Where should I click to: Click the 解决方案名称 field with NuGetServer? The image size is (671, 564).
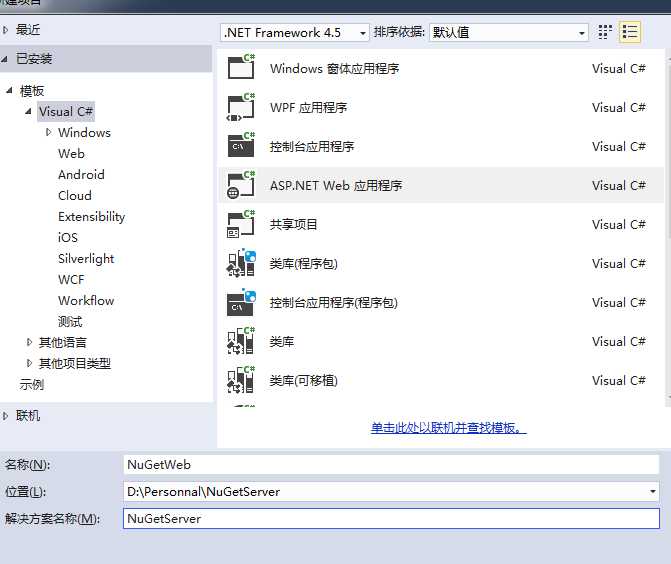pyautogui.click(x=391, y=519)
